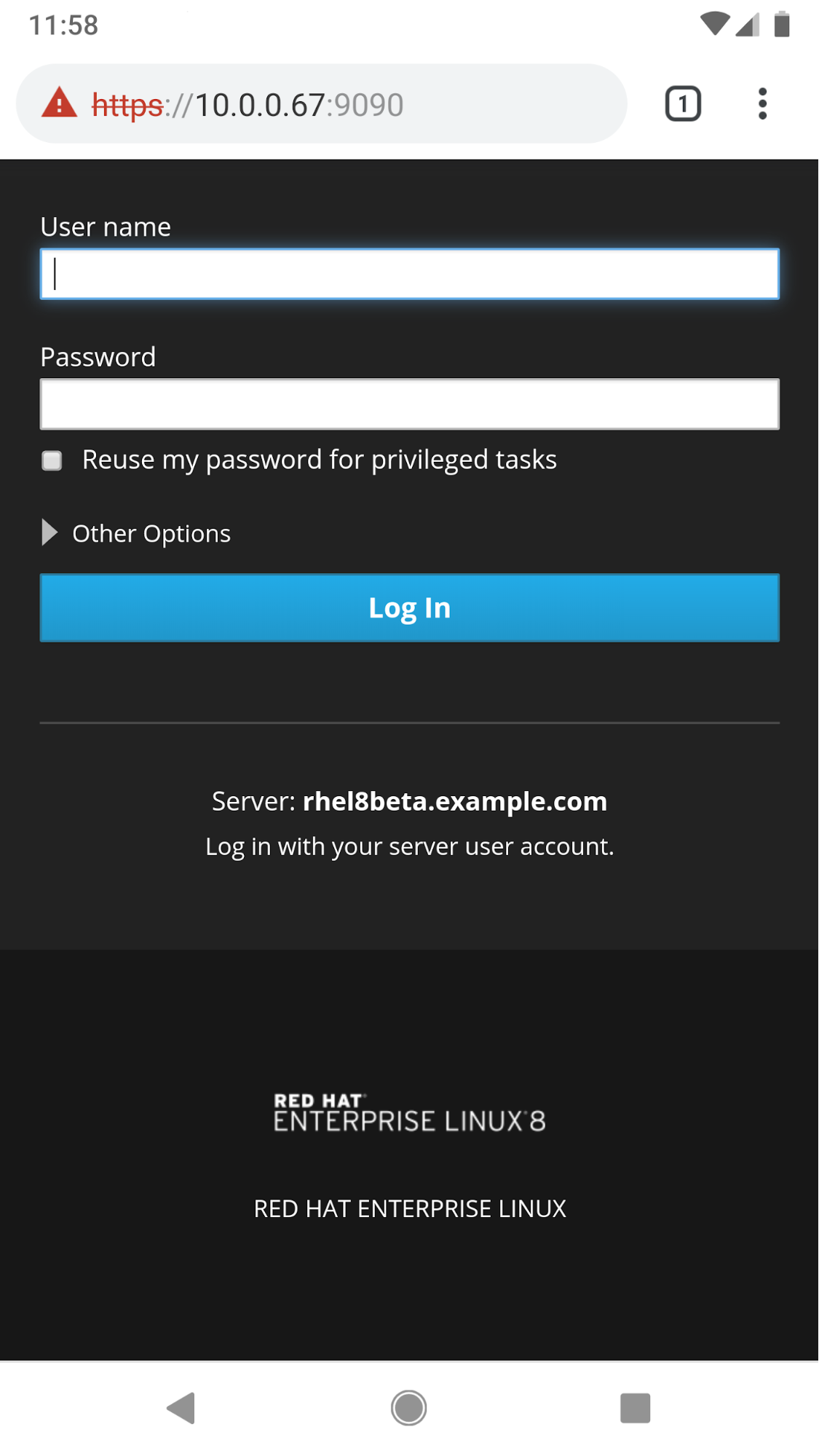Tap the red security warning triangle icon
819x1456 pixels.
point(60,103)
